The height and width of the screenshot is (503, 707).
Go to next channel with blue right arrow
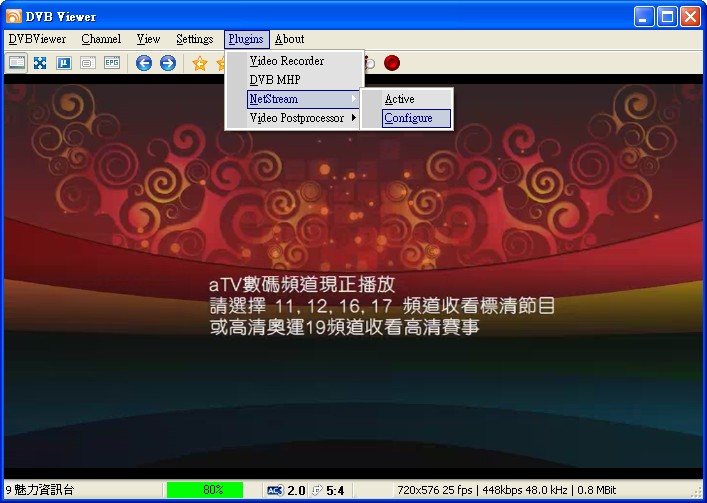pyautogui.click(x=168, y=63)
